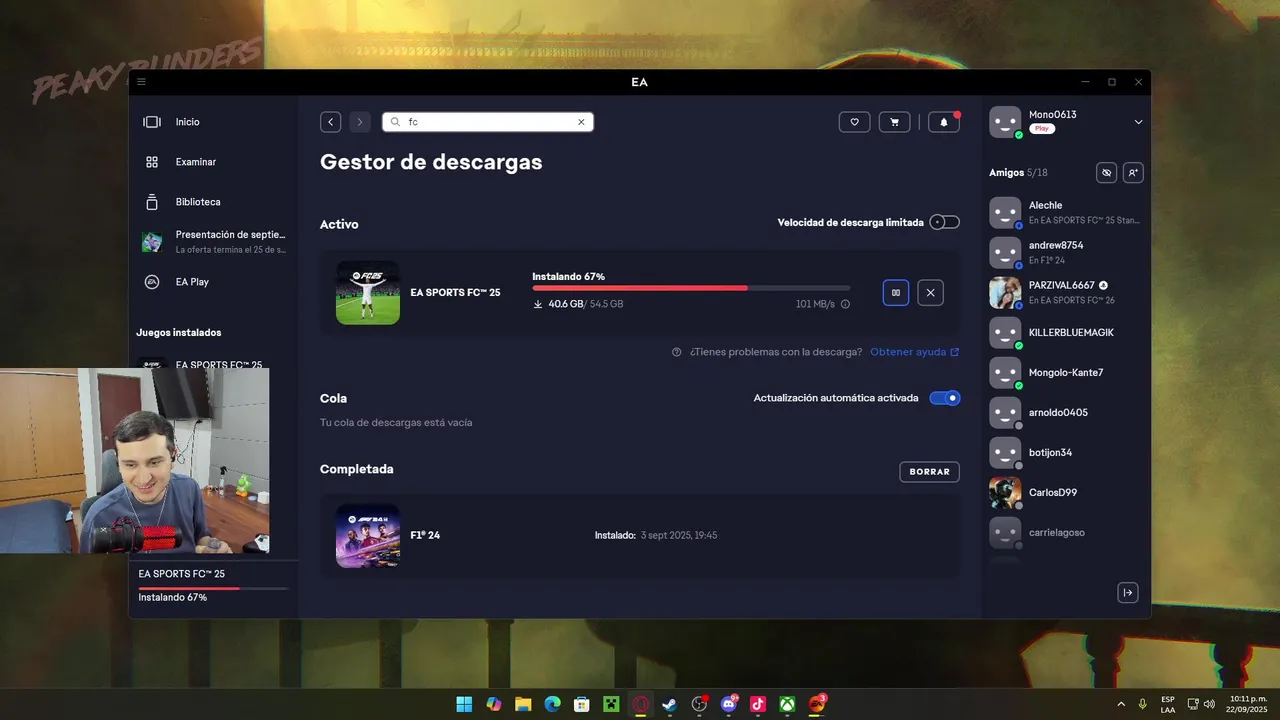Expand the Mono0613 profile dropdown

tap(1138, 122)
